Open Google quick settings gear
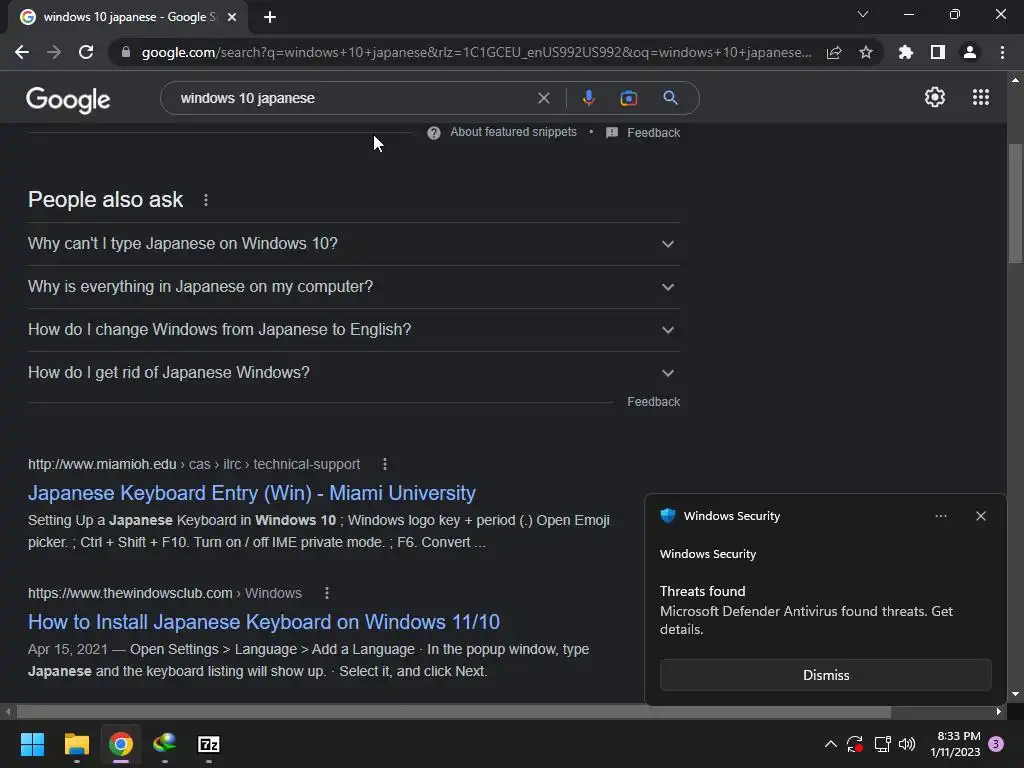The height and width of the screenshot is (768, 1024). 935,97
